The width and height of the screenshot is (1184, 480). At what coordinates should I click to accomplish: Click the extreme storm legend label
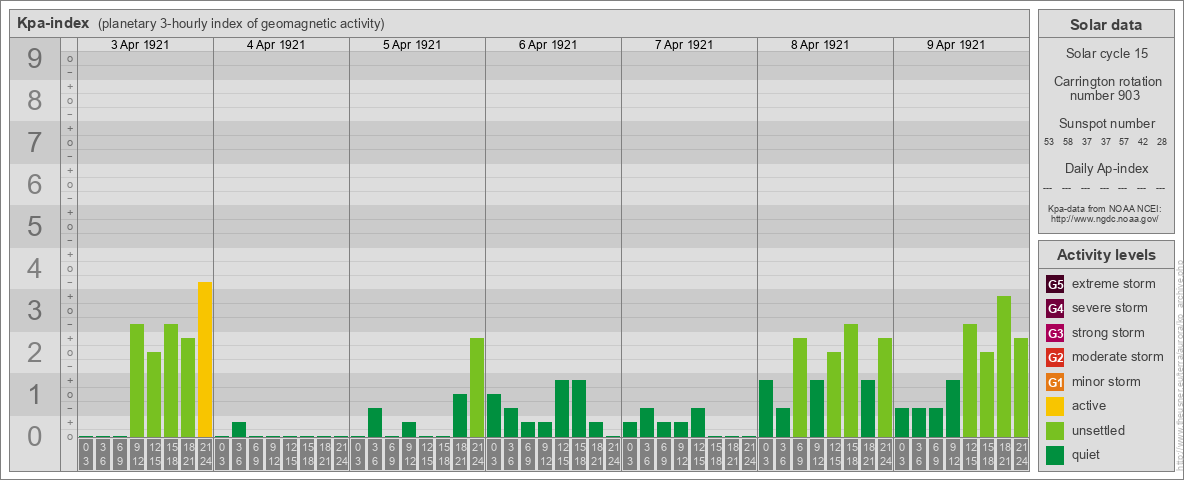pos(1114,284)
